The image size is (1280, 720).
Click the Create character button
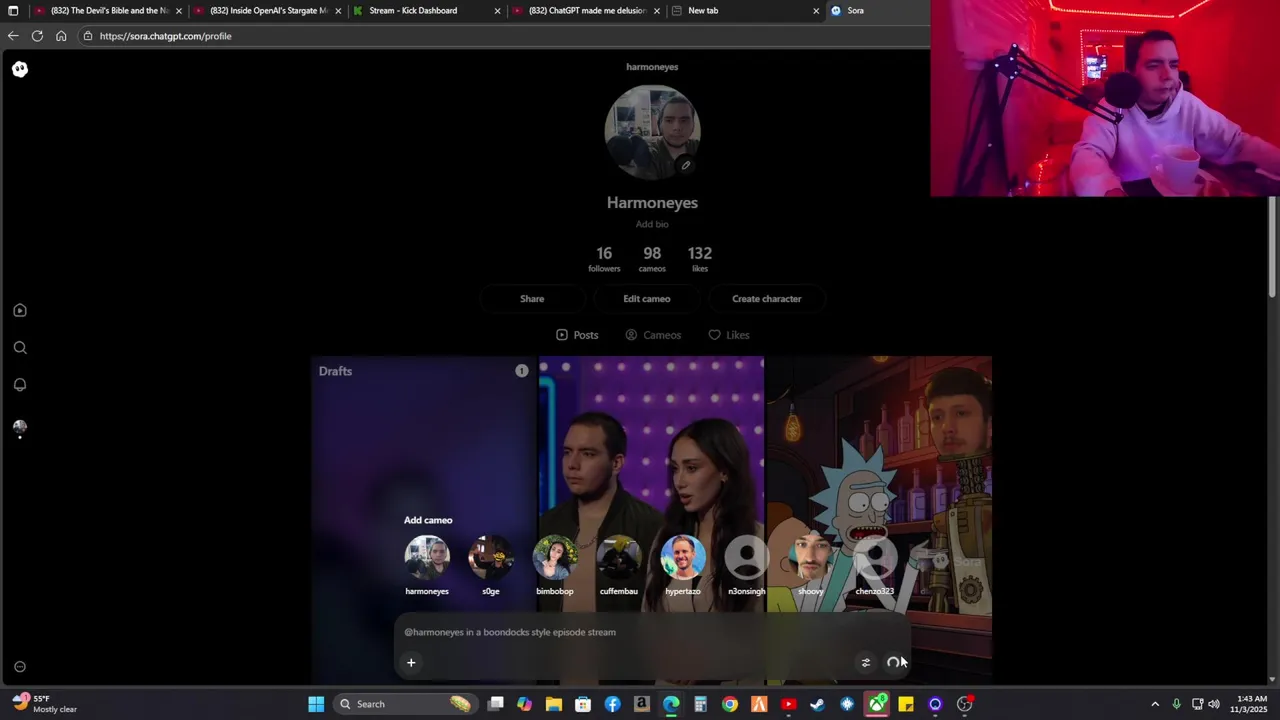[x=767, y=299]
